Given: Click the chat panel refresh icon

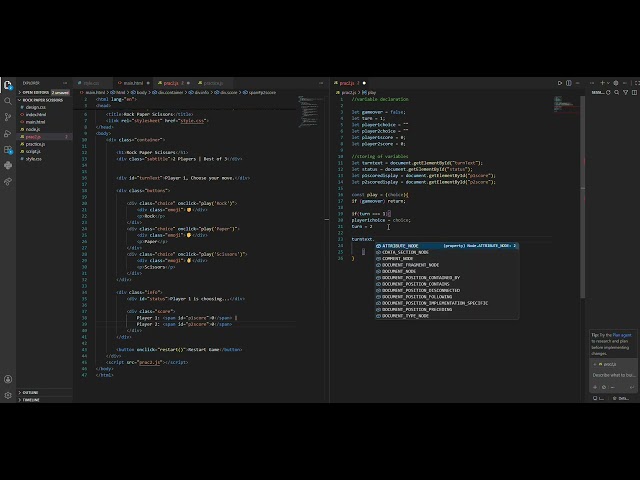Looking at the screenshot, I should pos(608,93).
